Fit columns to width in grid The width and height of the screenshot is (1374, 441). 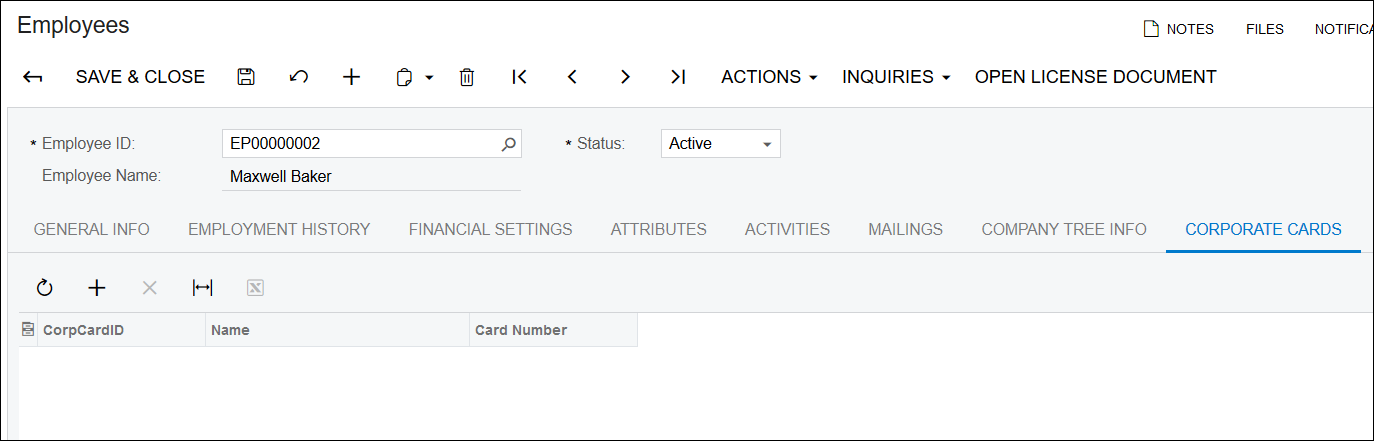point(202,288)
